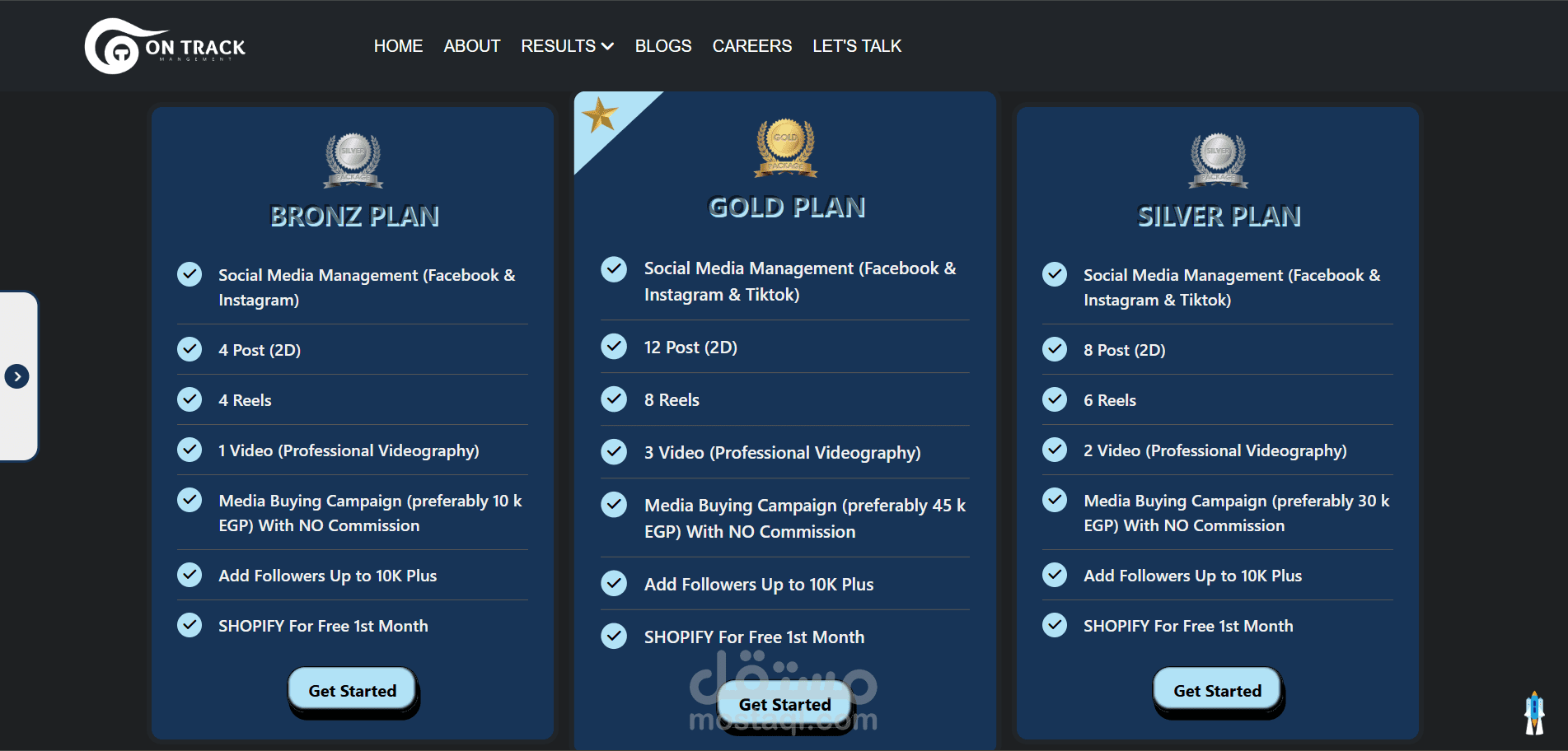Click Get Started under Gold Plan
This screenshot has width=1568, height=751.
click(784, 704)
